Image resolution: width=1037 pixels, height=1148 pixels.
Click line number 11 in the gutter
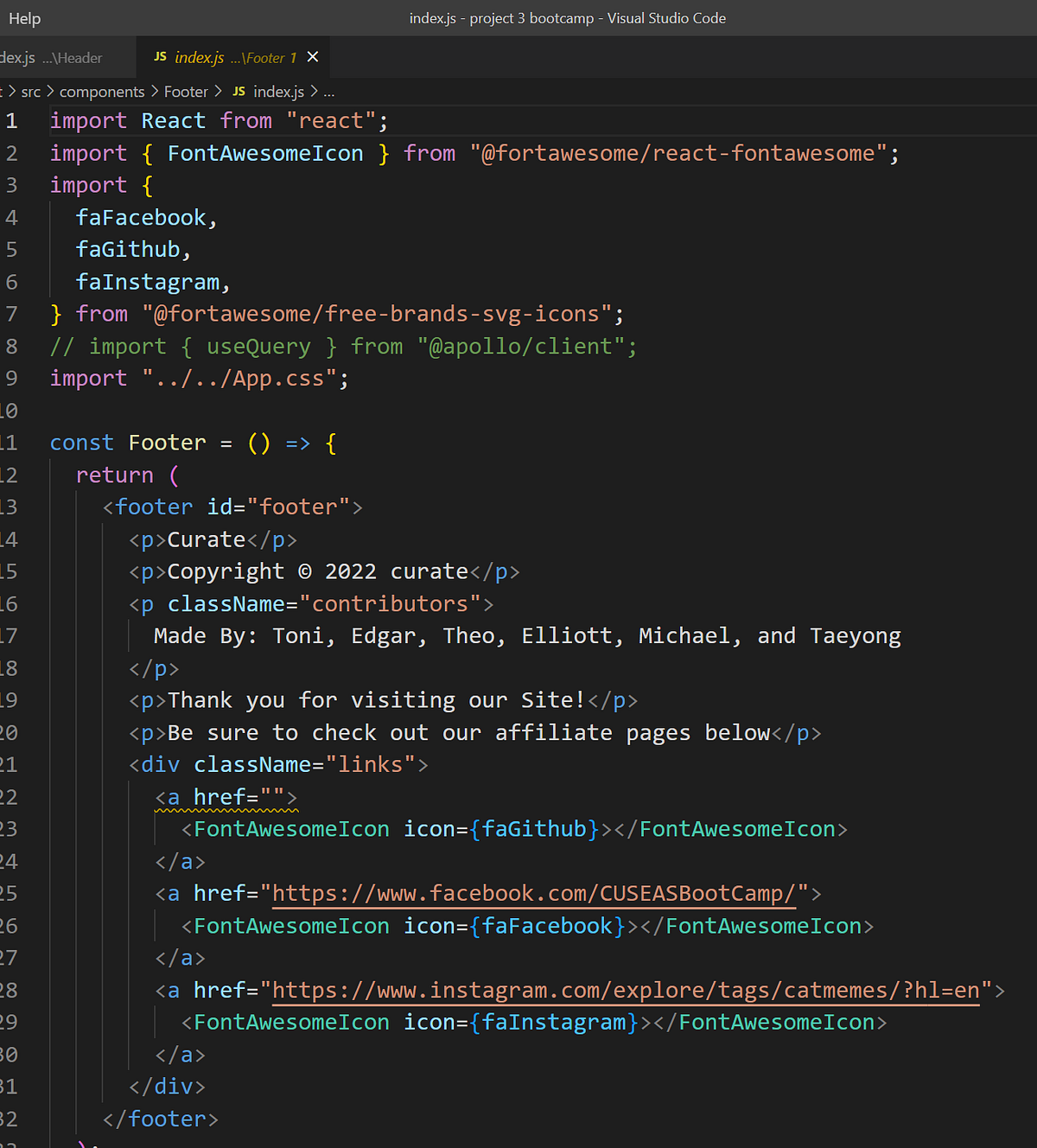click(11, 442)
